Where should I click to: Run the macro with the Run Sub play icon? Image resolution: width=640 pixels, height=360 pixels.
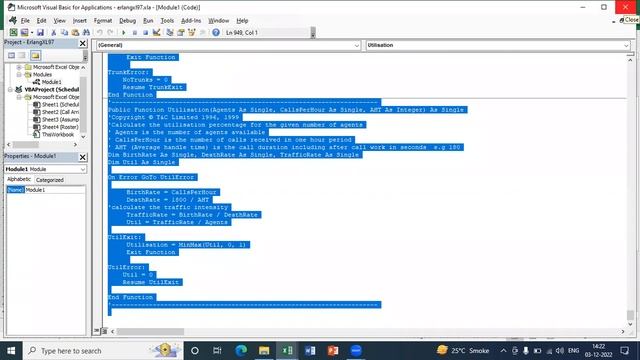[124, 33]
